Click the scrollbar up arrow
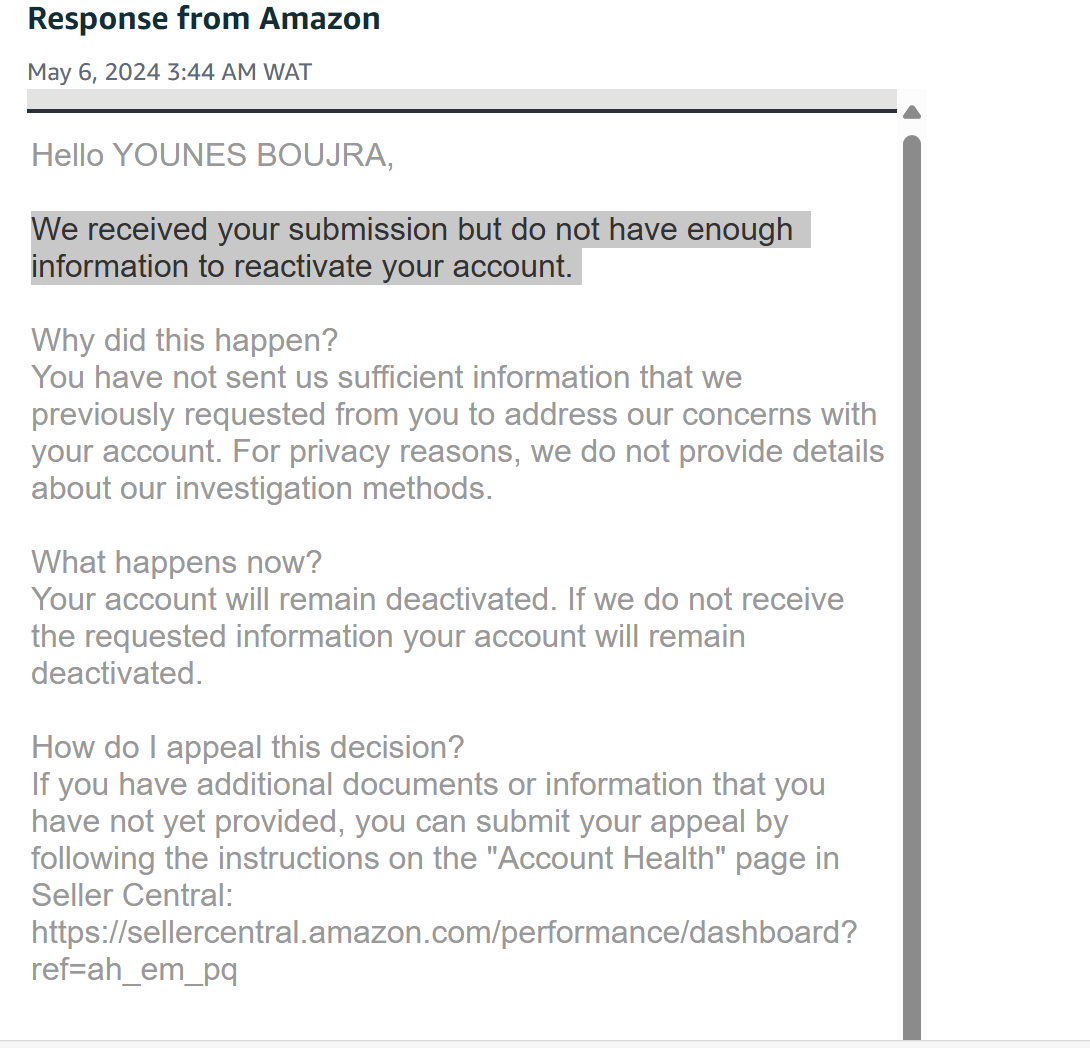 (x=911, y=113)
